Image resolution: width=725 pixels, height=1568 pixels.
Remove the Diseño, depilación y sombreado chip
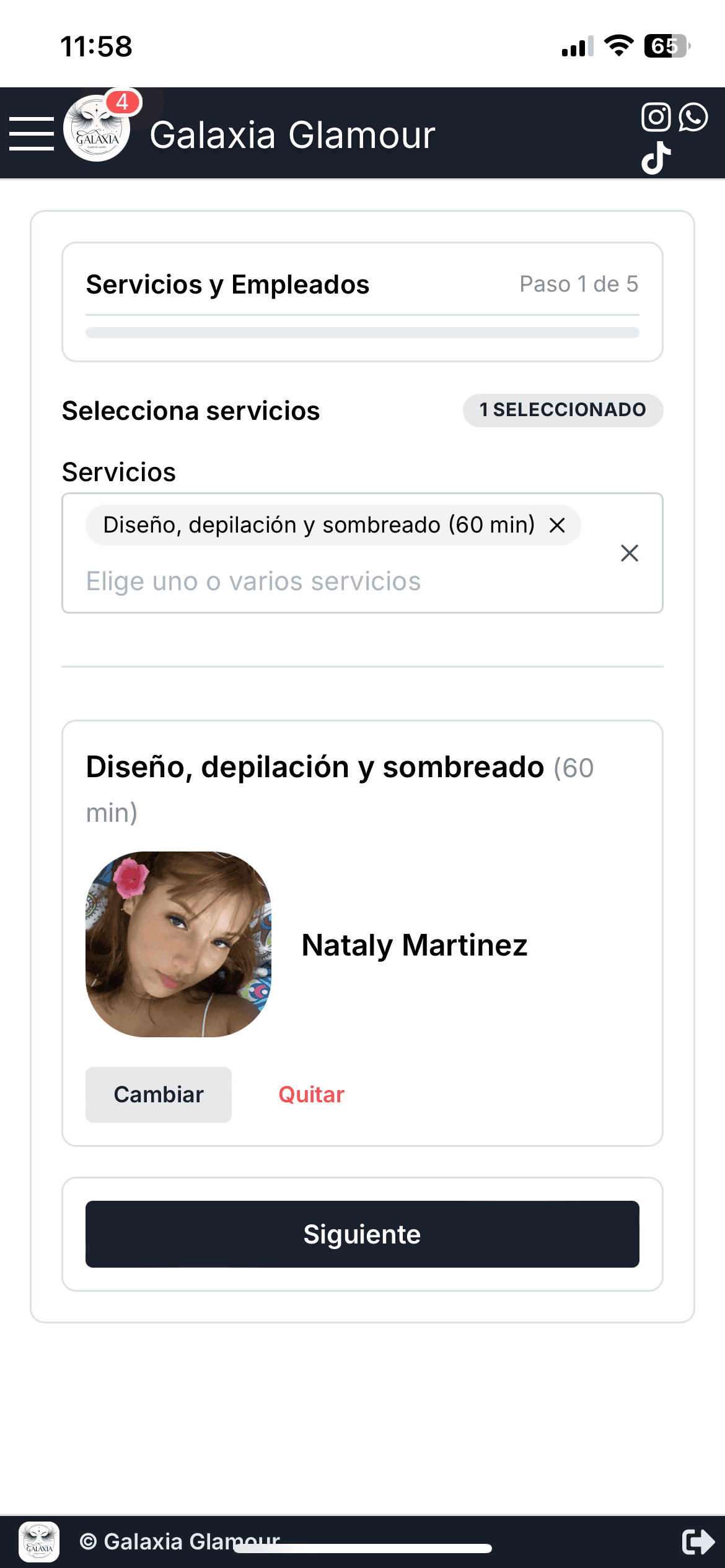click(557, 525)
